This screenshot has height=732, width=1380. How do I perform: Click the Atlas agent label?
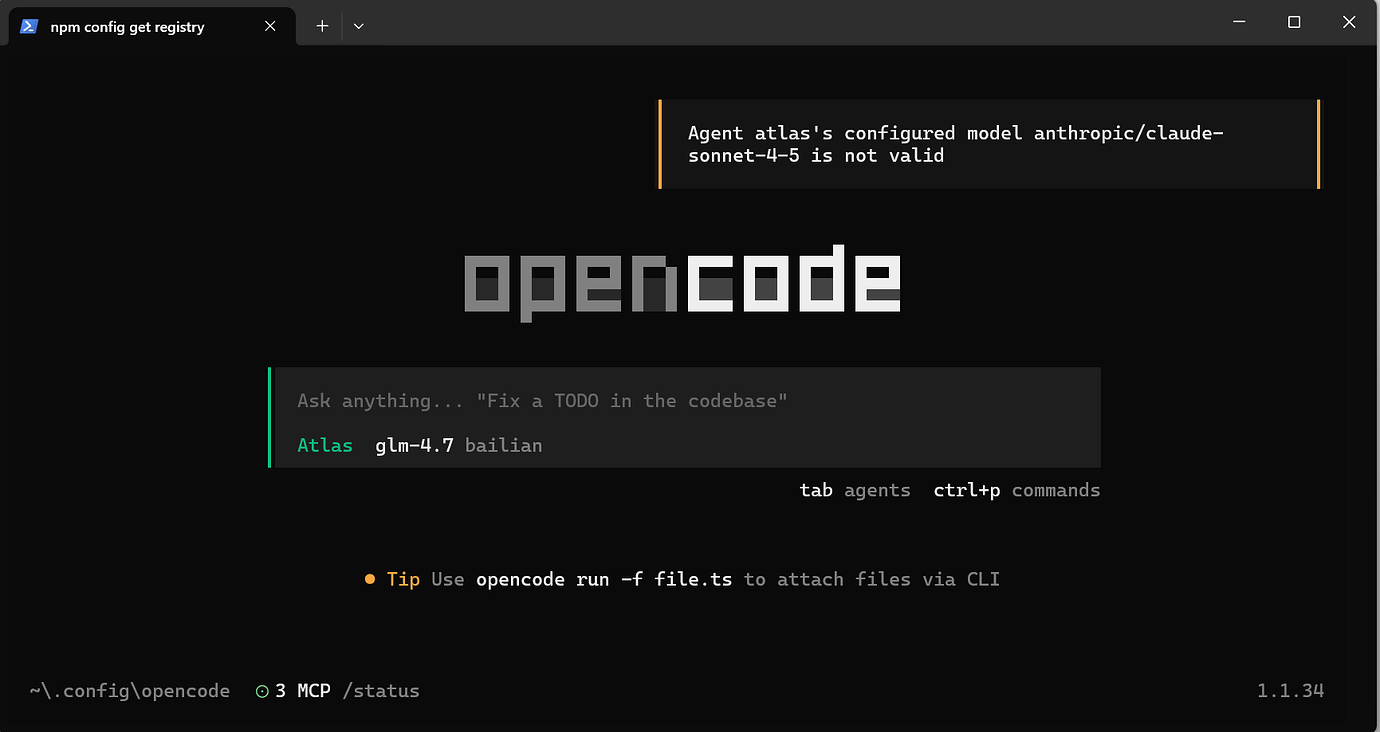(x=325, y=445)
